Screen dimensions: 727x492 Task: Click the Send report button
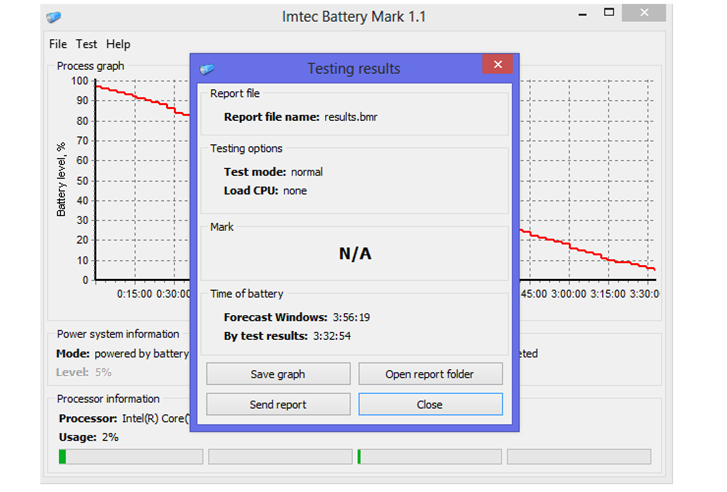278,404
